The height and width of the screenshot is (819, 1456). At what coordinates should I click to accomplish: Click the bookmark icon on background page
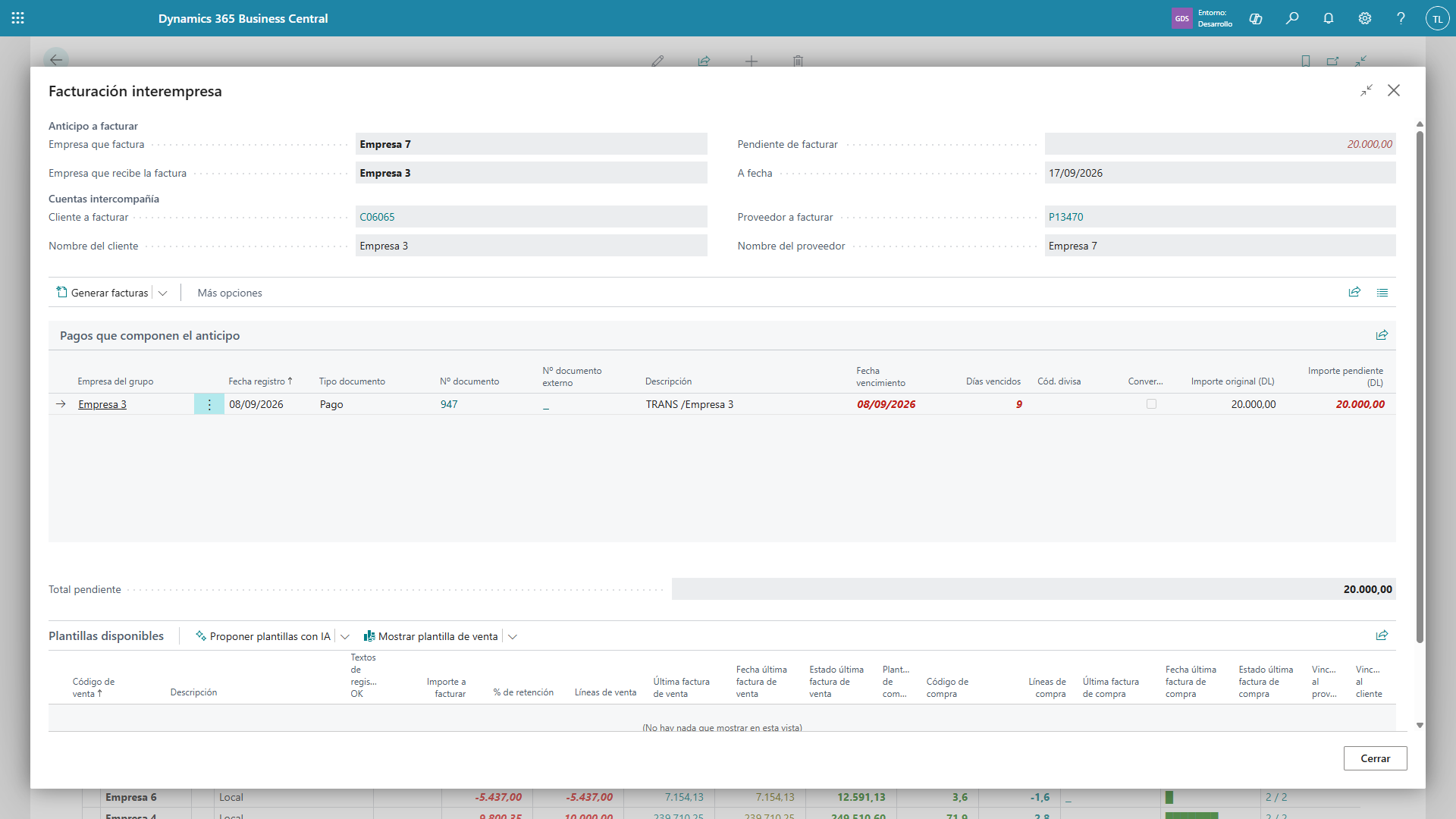[1306, 61]
